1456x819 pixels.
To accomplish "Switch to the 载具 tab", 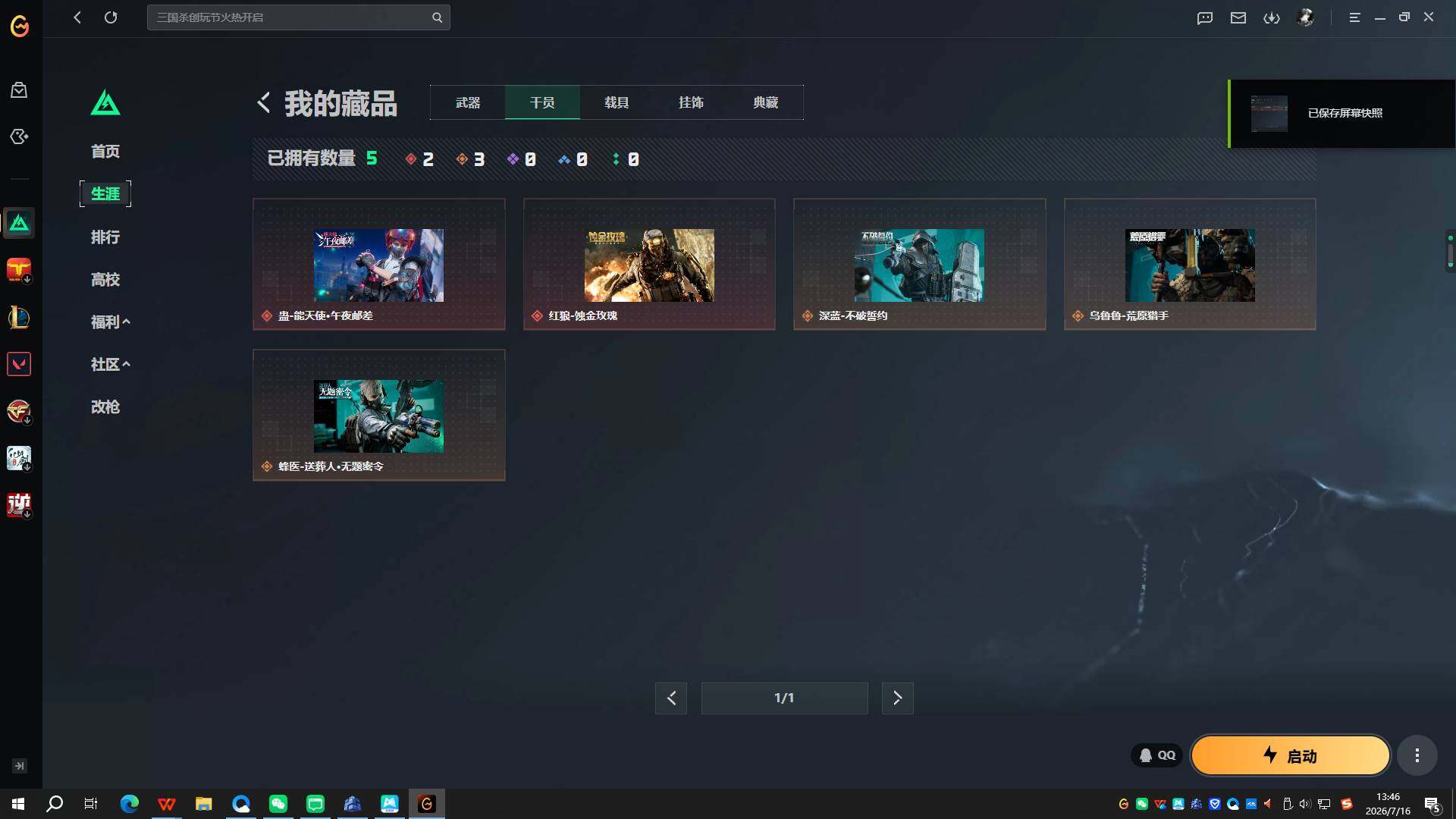I will pyautogui.click(x=617, y=102).
